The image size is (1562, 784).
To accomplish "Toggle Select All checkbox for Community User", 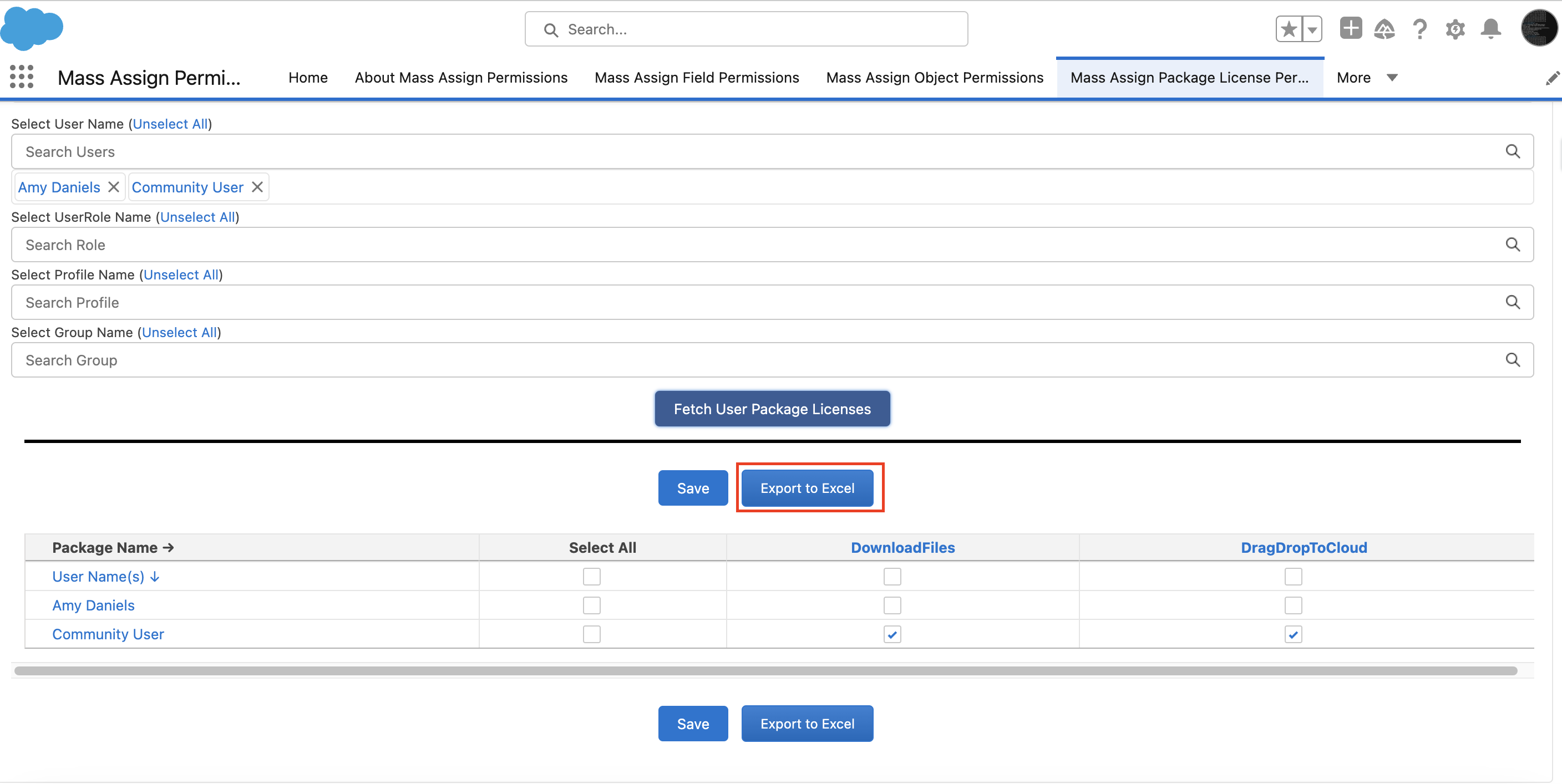I will coord(591,634).
